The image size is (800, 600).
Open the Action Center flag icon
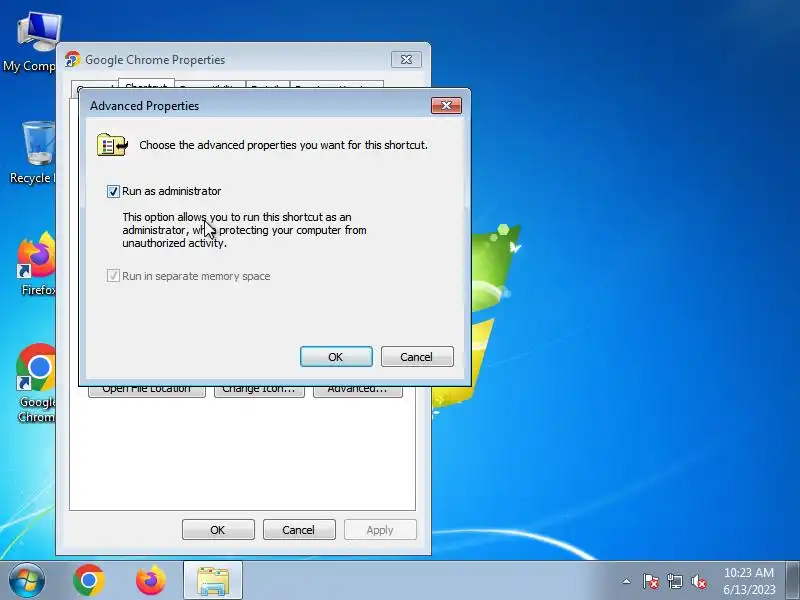651,581
